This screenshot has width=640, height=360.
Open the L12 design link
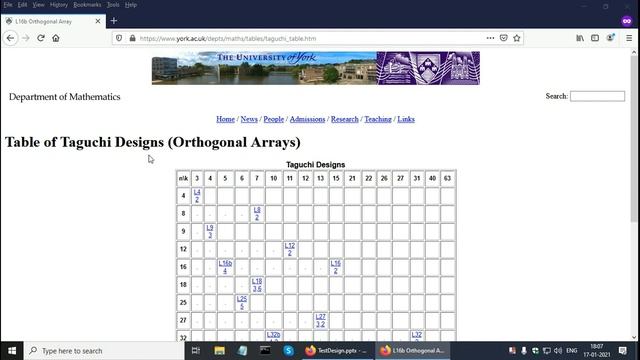290,249
